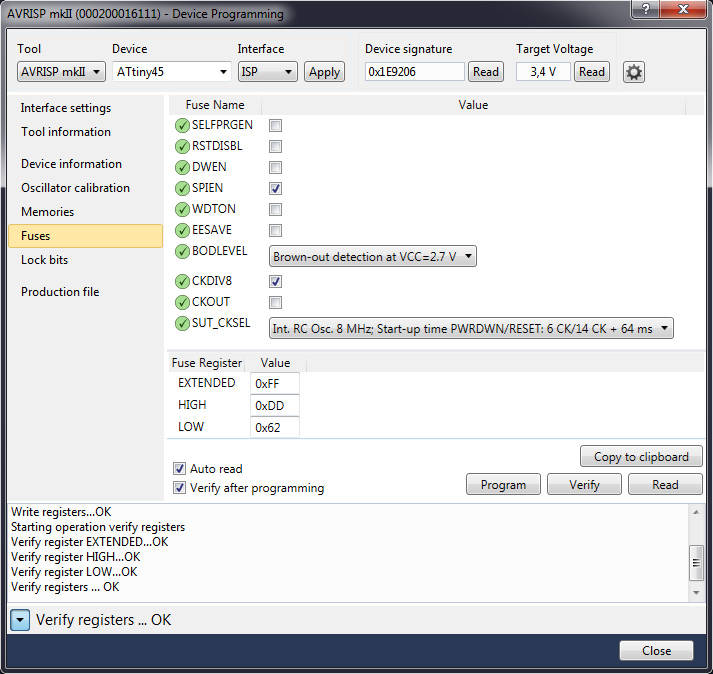
Task: Toggle Verify after programming checkbox
Action: tap(180, 488)
